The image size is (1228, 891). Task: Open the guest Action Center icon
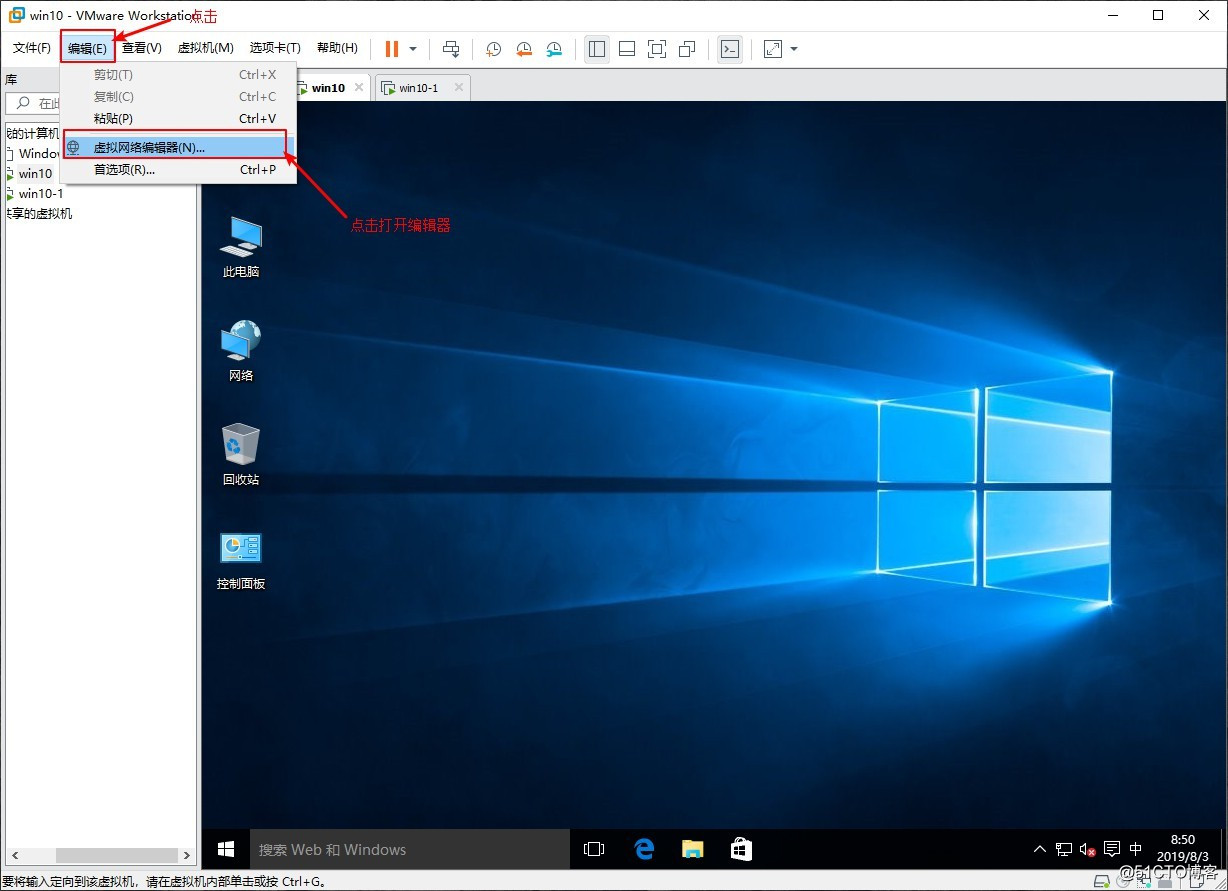tap(1111, 849)
